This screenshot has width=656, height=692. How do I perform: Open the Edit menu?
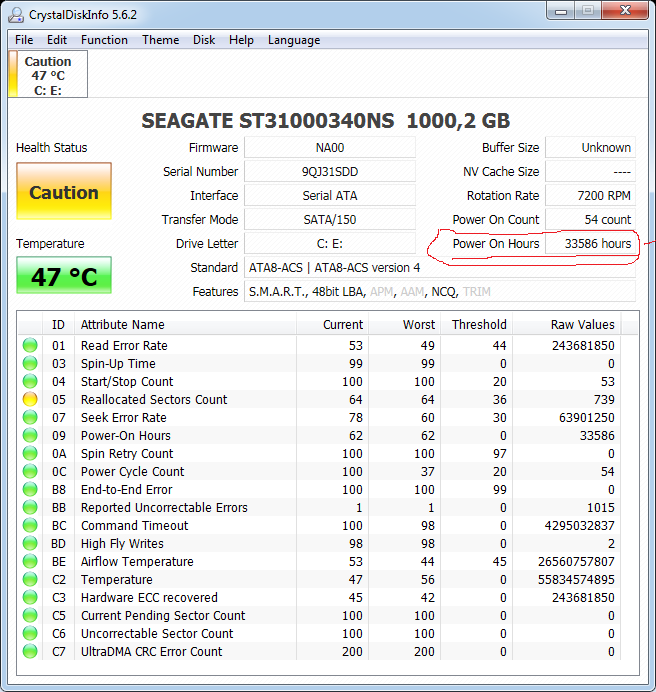[57, 40]
